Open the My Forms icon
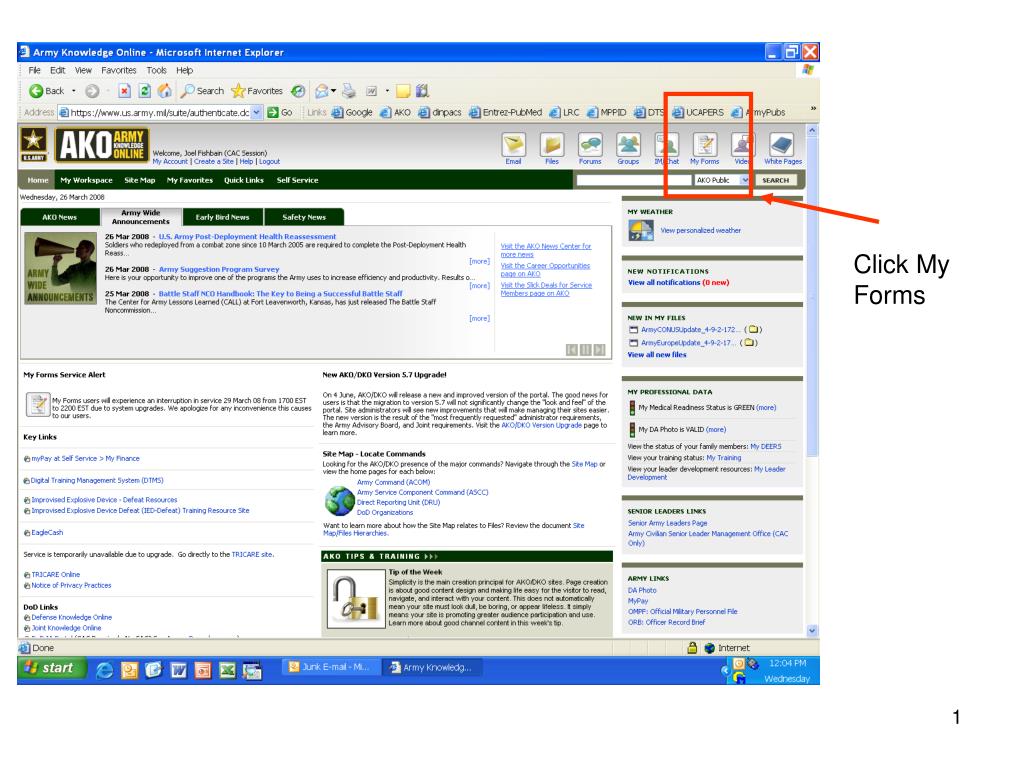1024x768 pixels. pos(705,148)
